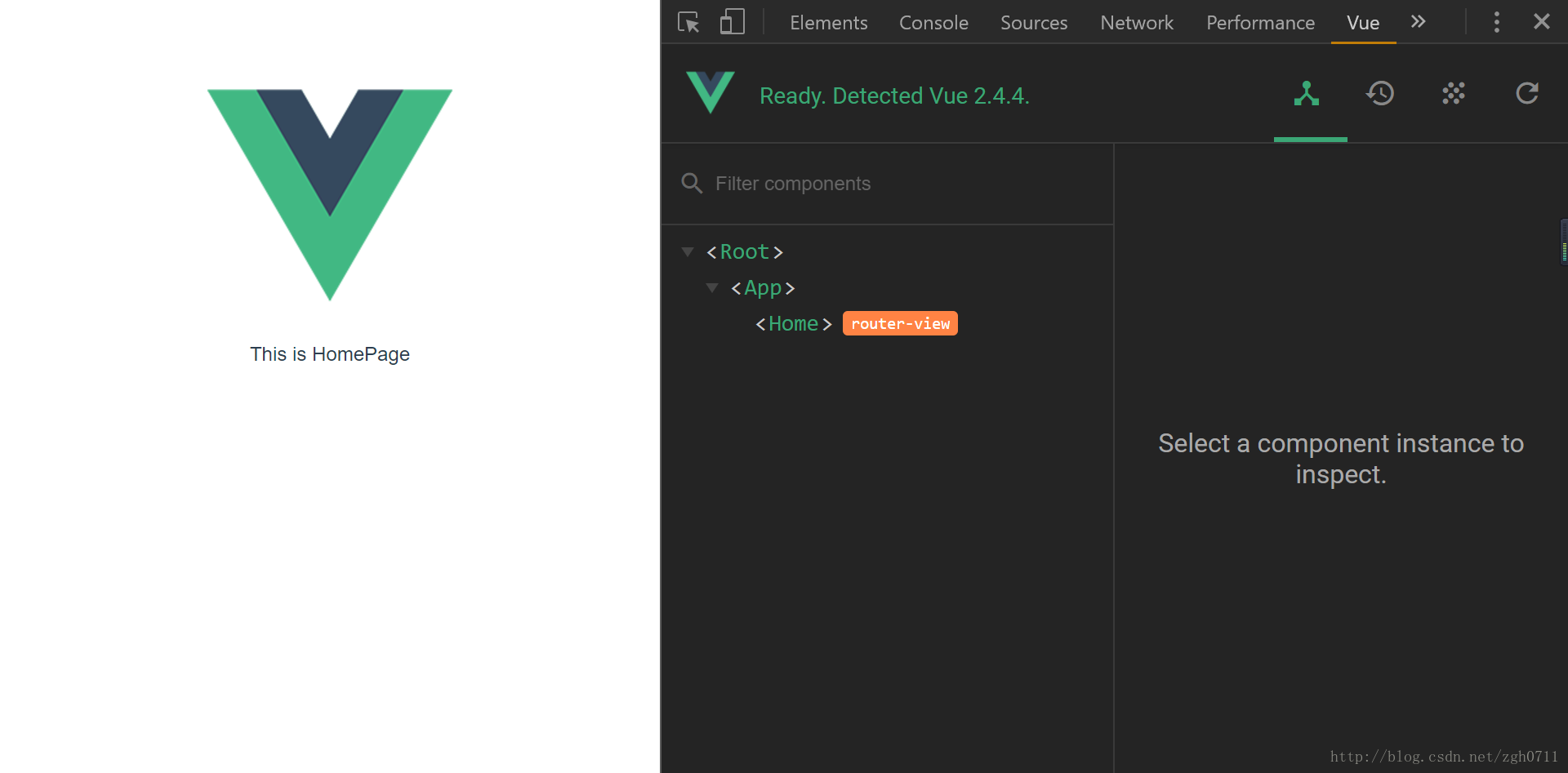This screenshot has height=773, width=1568.
Task: Click the inspect element cursor icon
Action: [688, 22]
